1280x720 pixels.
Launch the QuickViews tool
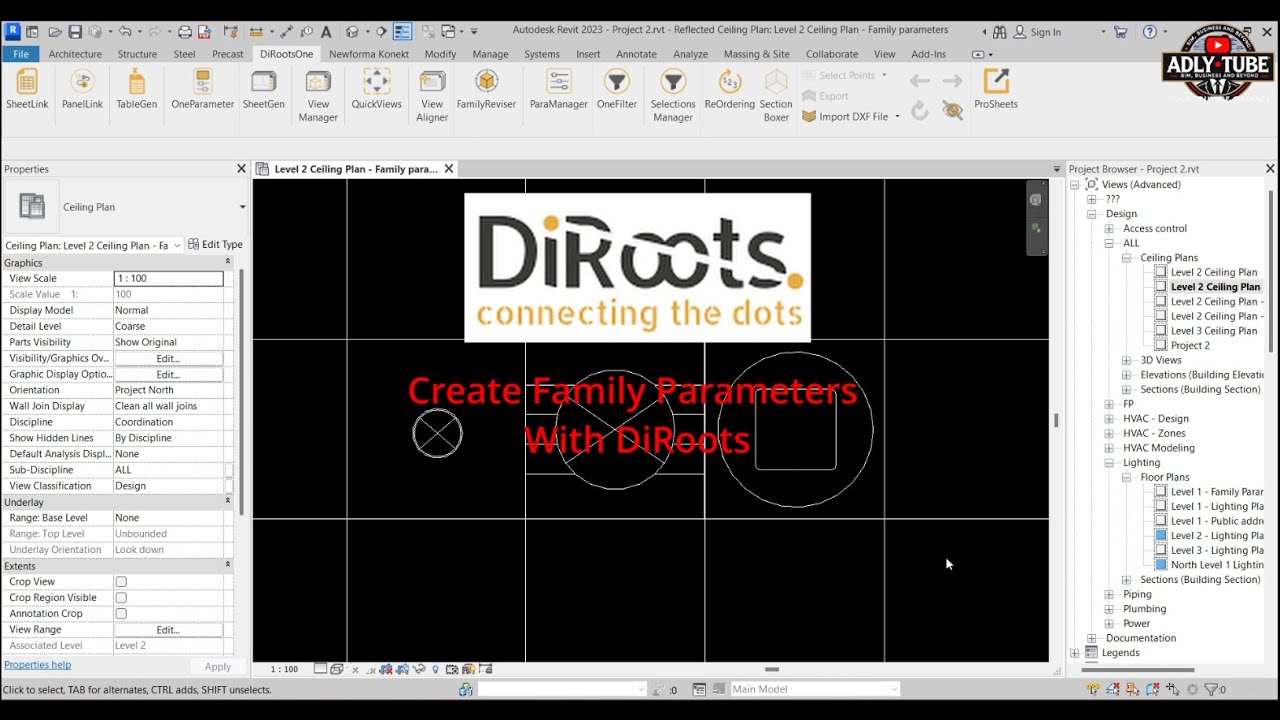pyautogui.click(x=376, y=89)
